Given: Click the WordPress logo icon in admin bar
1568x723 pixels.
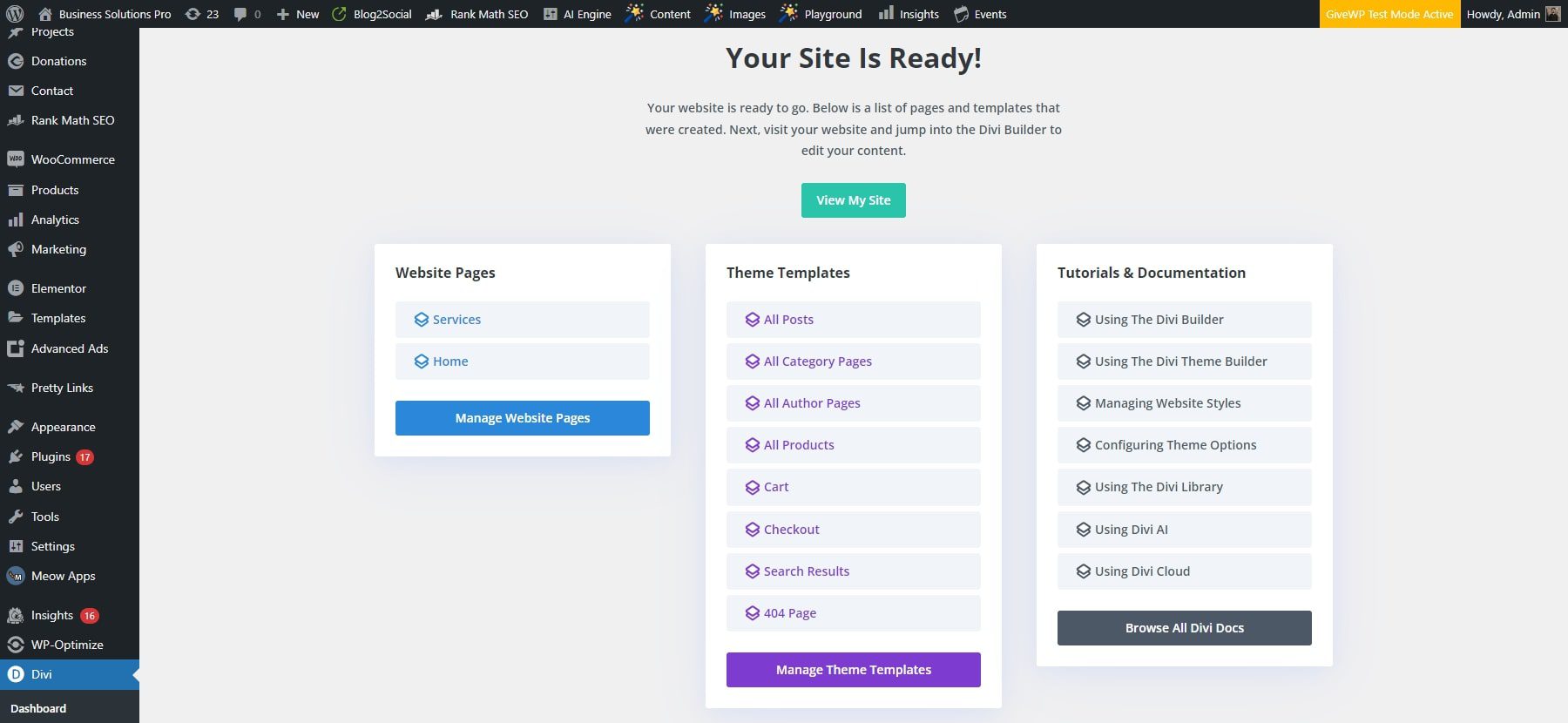Looking at the screenshot, I should coord(15,14).
